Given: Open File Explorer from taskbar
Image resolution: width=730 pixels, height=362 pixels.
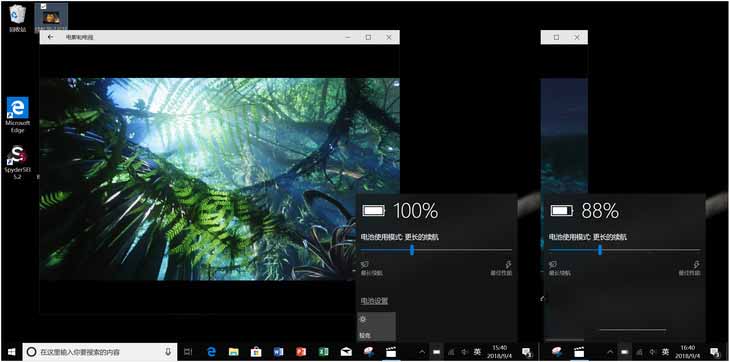Looking at the screenshot, I should [x=234, y=352].
